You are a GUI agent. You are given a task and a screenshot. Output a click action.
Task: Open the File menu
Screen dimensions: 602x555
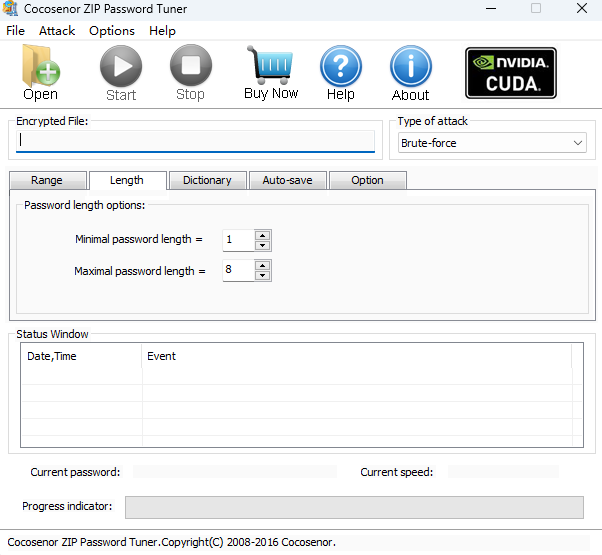pyautogui.click(x=15, y=31)
